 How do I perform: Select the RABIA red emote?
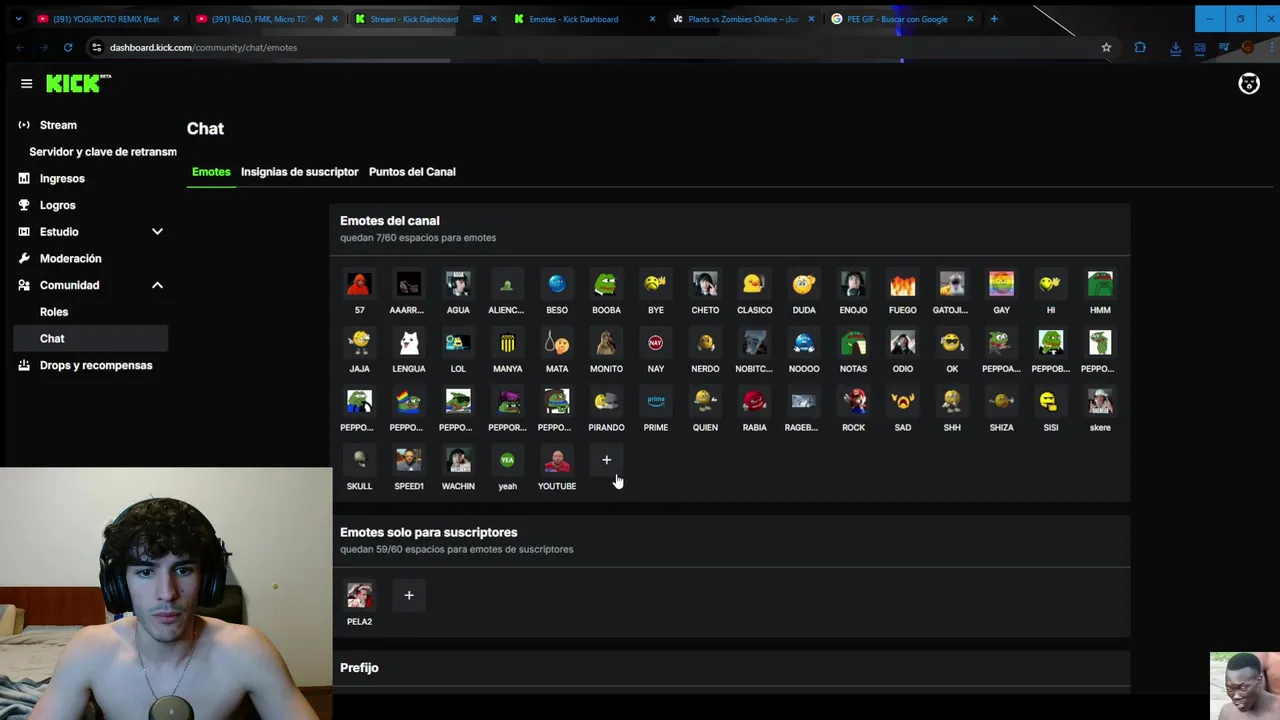(x=754, y=402)
